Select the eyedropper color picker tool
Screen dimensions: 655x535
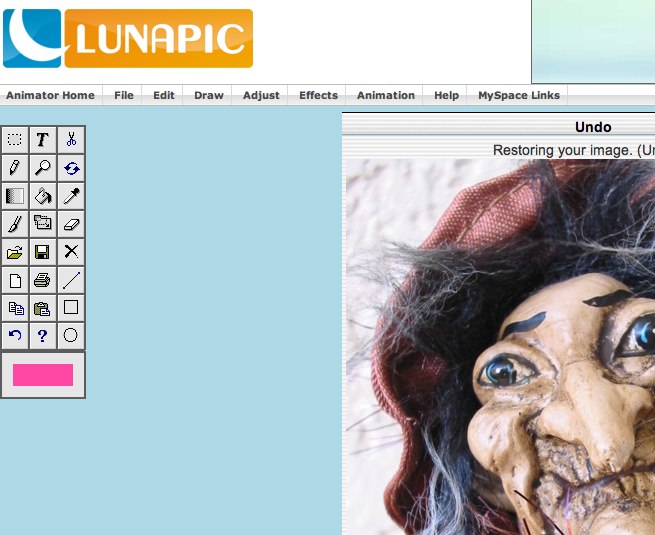tap(71, 196)
